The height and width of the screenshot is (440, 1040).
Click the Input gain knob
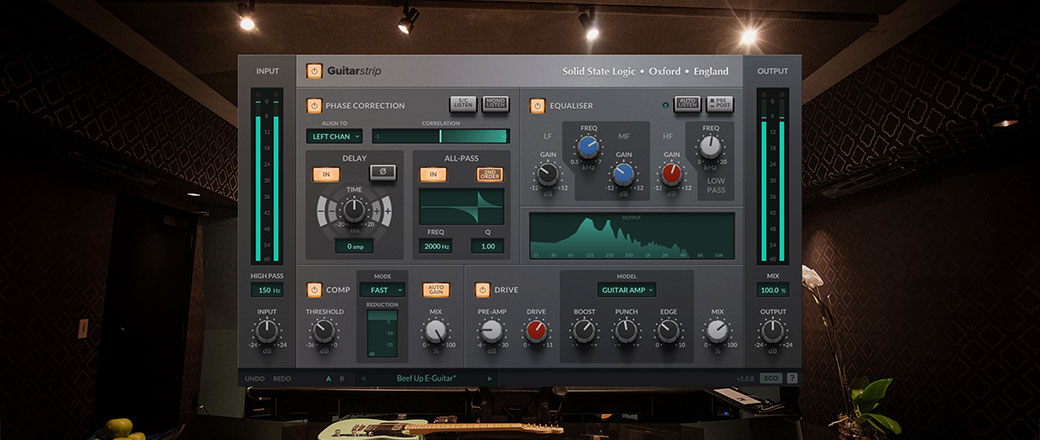click(x=267, y=331)
